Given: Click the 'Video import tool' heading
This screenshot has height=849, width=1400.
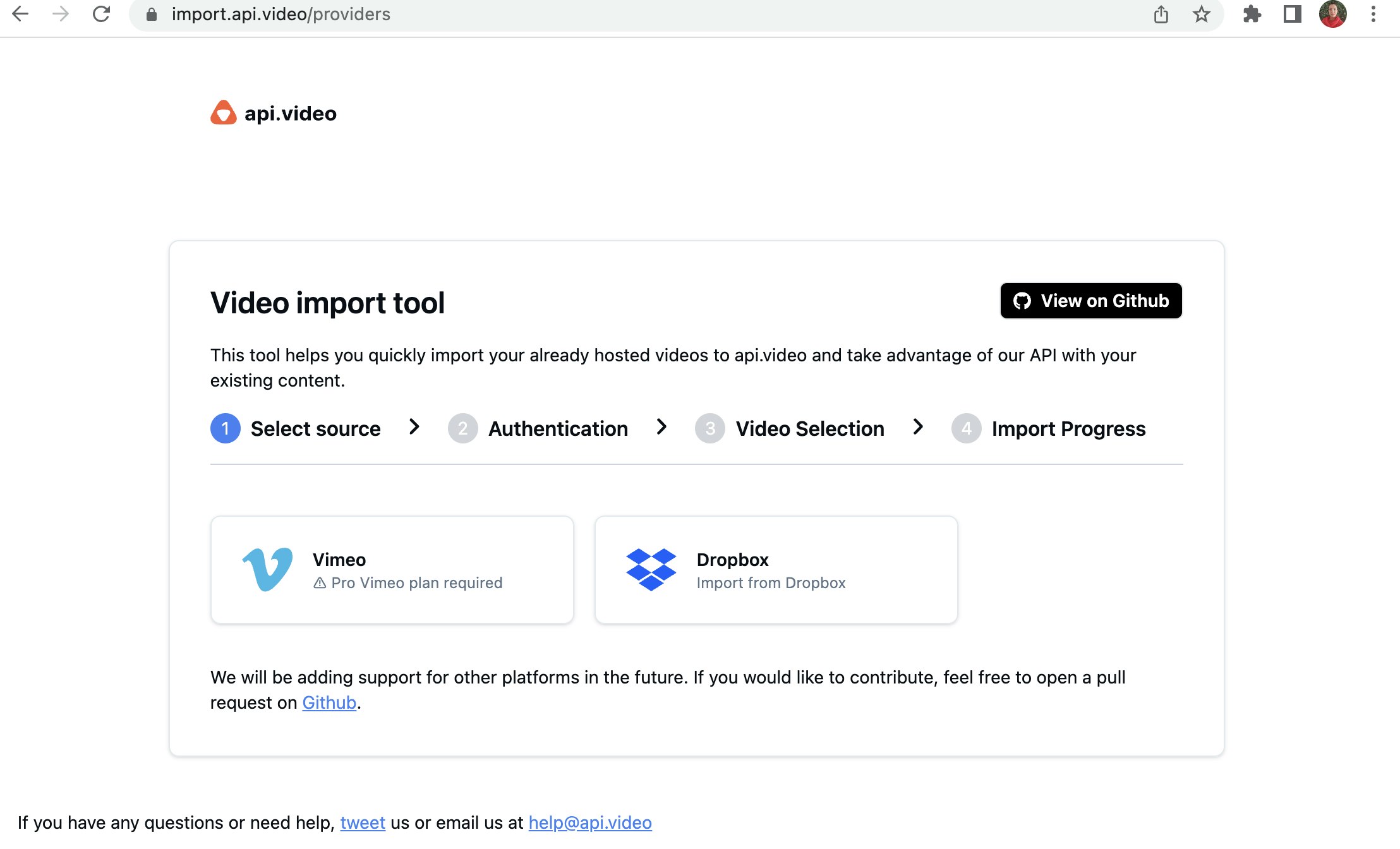Looking at the screenshot, I should coord(327,303).
